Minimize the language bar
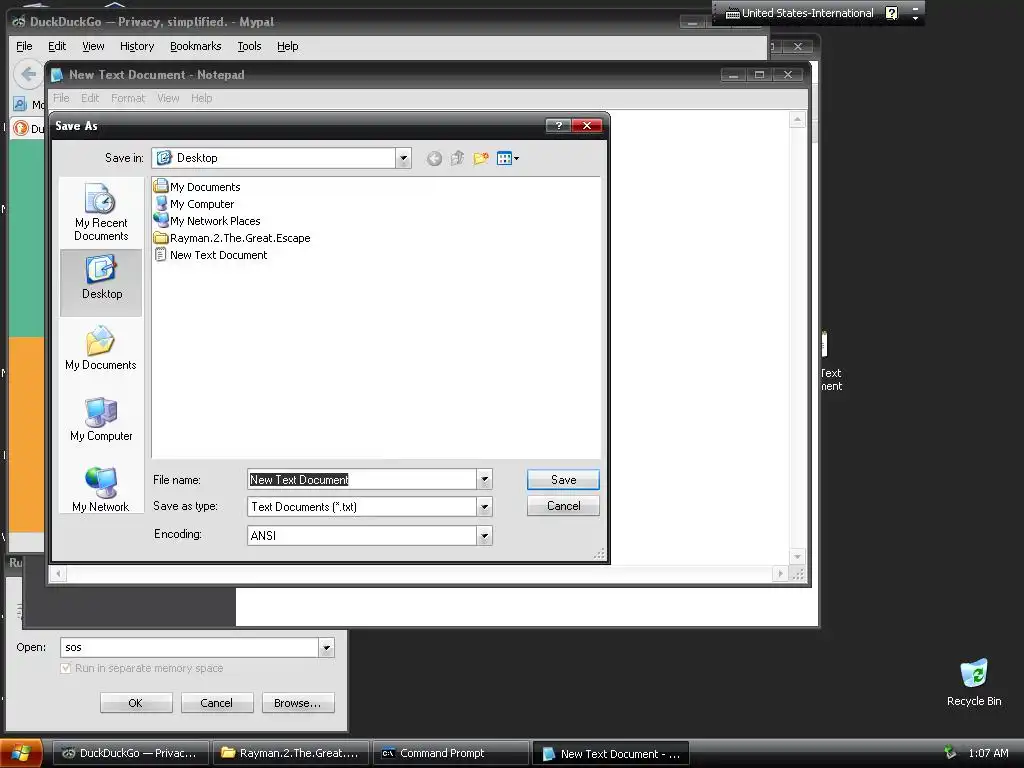Screen dimensions: 1024x768 tap(915, 8)
